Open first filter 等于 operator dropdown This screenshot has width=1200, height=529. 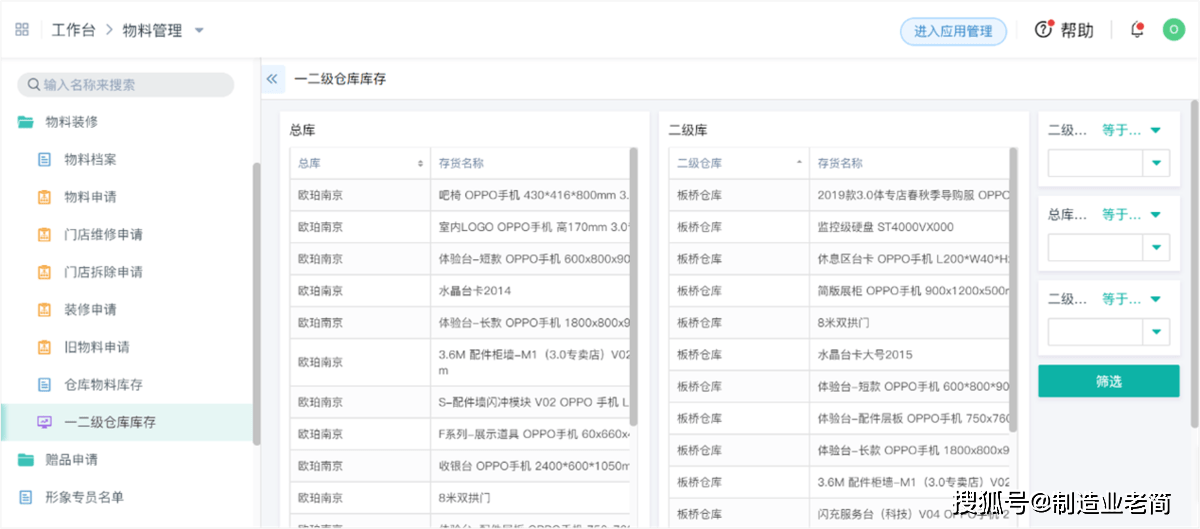coord(1131,130)
